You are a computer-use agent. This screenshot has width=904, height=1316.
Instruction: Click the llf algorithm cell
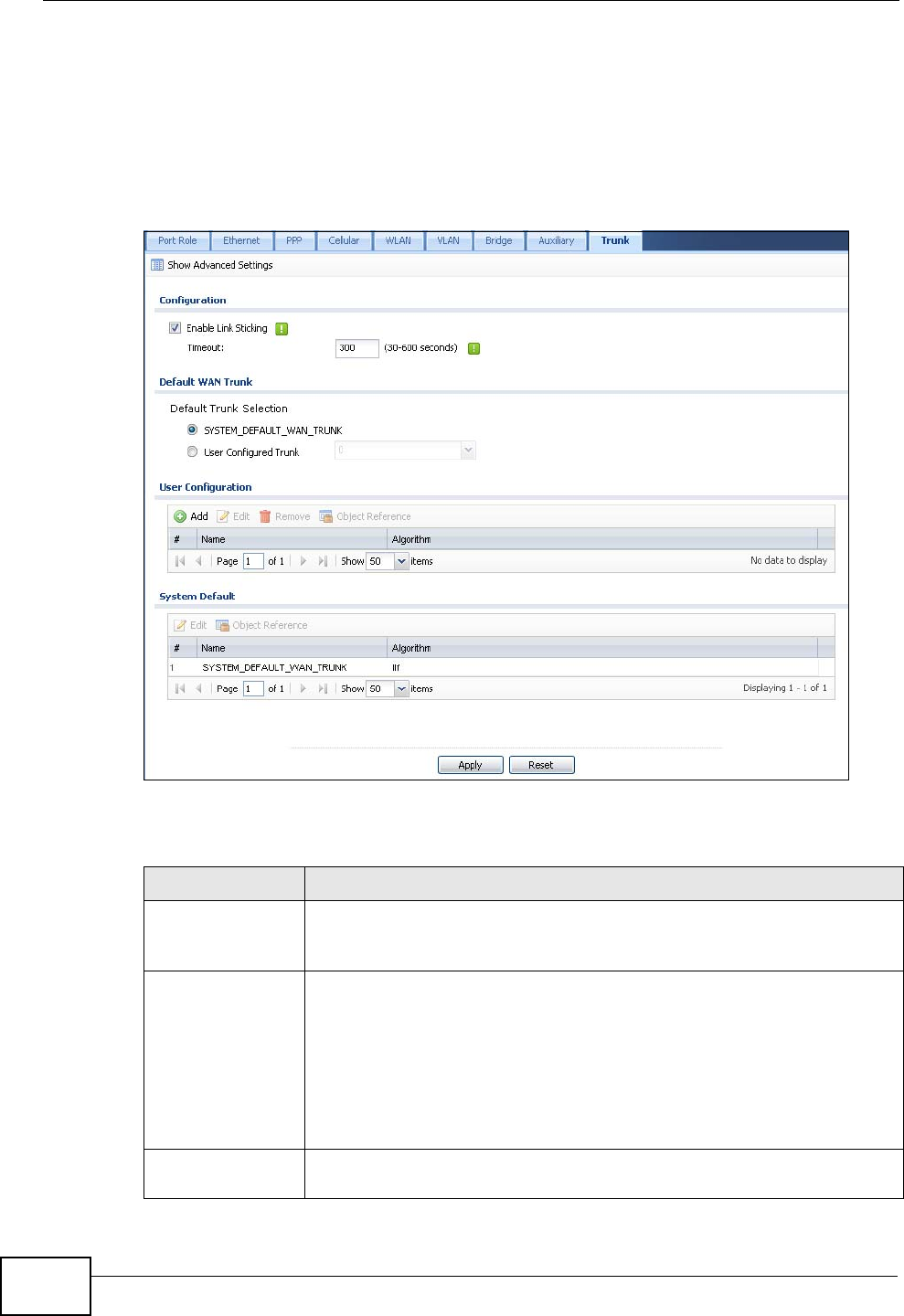(396, 668)
